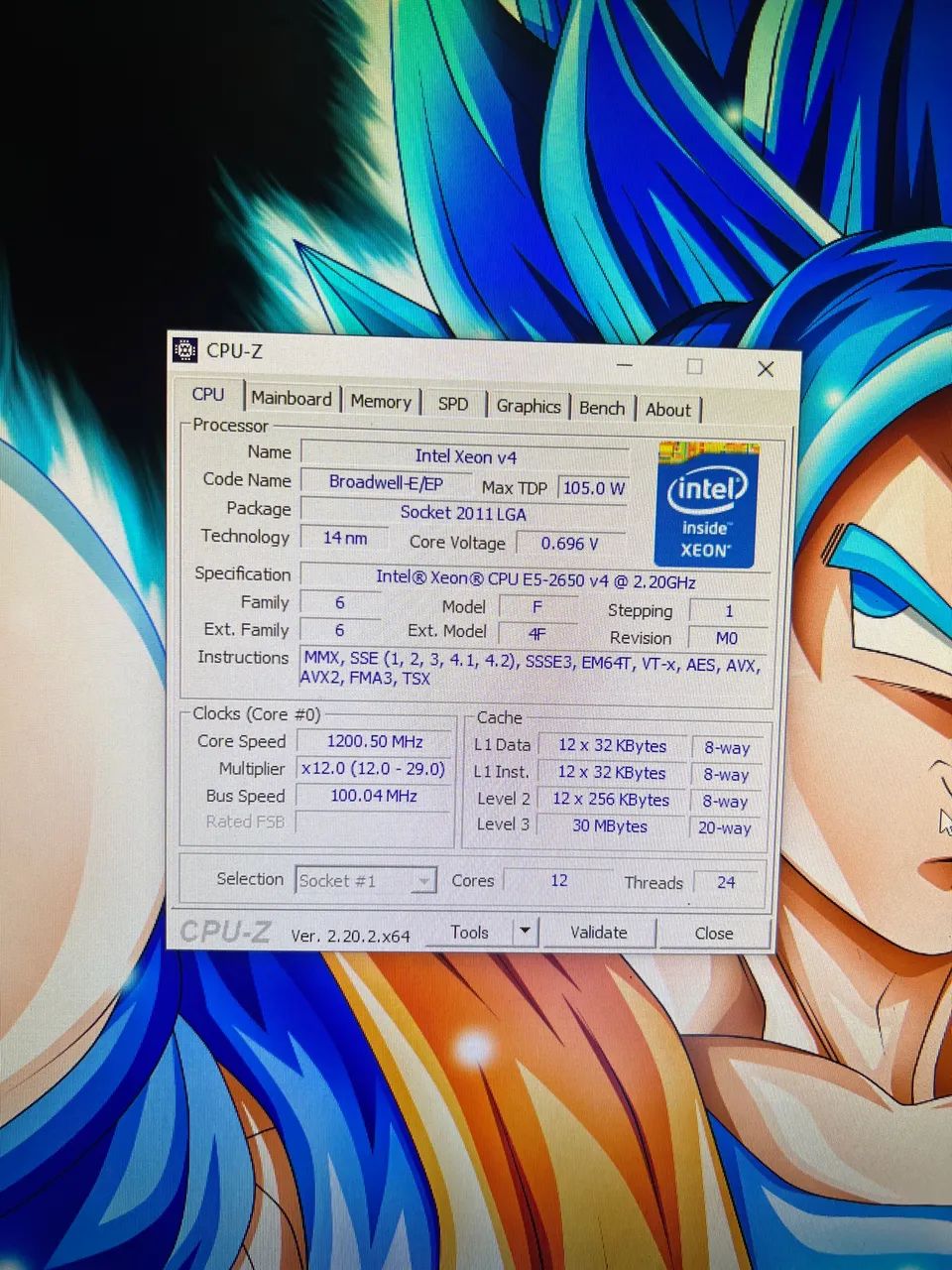The width and height of the screenshot is (952, 1270).
Task: Click the Code Name value Broadwell-E/EP
Action: pos(386,482)
